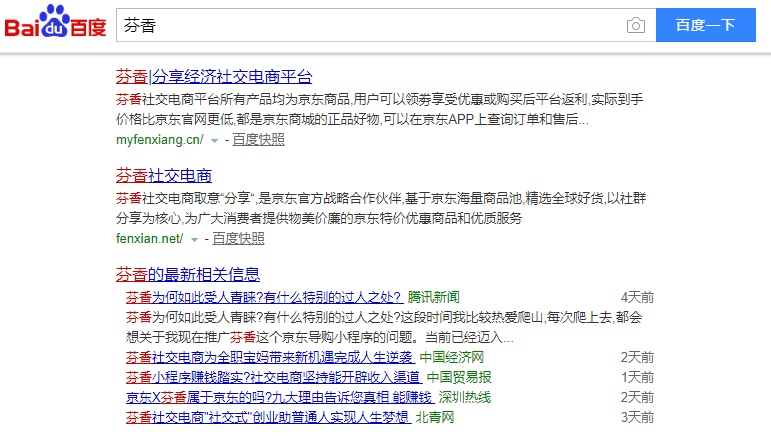Open 百度快照 for fenxian.net result

pos(238,238)
